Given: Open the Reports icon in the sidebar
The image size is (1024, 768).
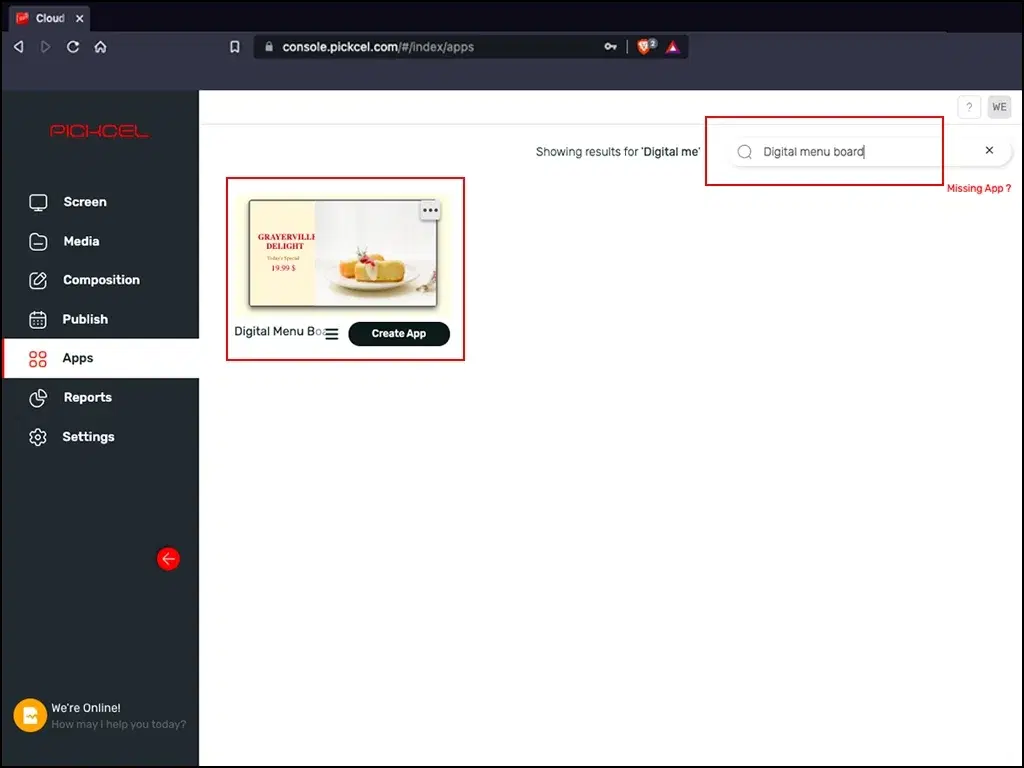Looking at the screenshot, I should coord(37,397).
